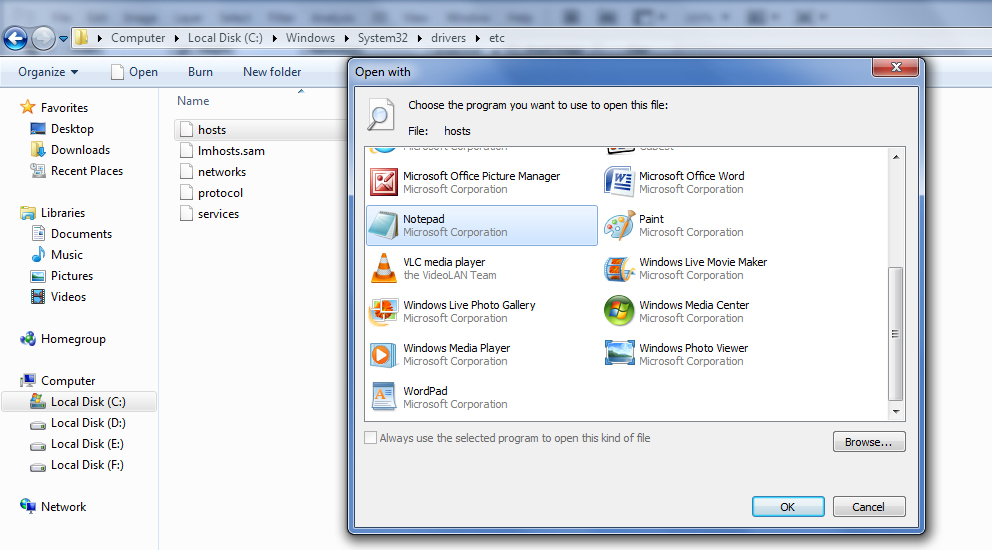Navigate to drivers in address bar
The height and width of the screenshot is (550, 992).
coord(449,38)
